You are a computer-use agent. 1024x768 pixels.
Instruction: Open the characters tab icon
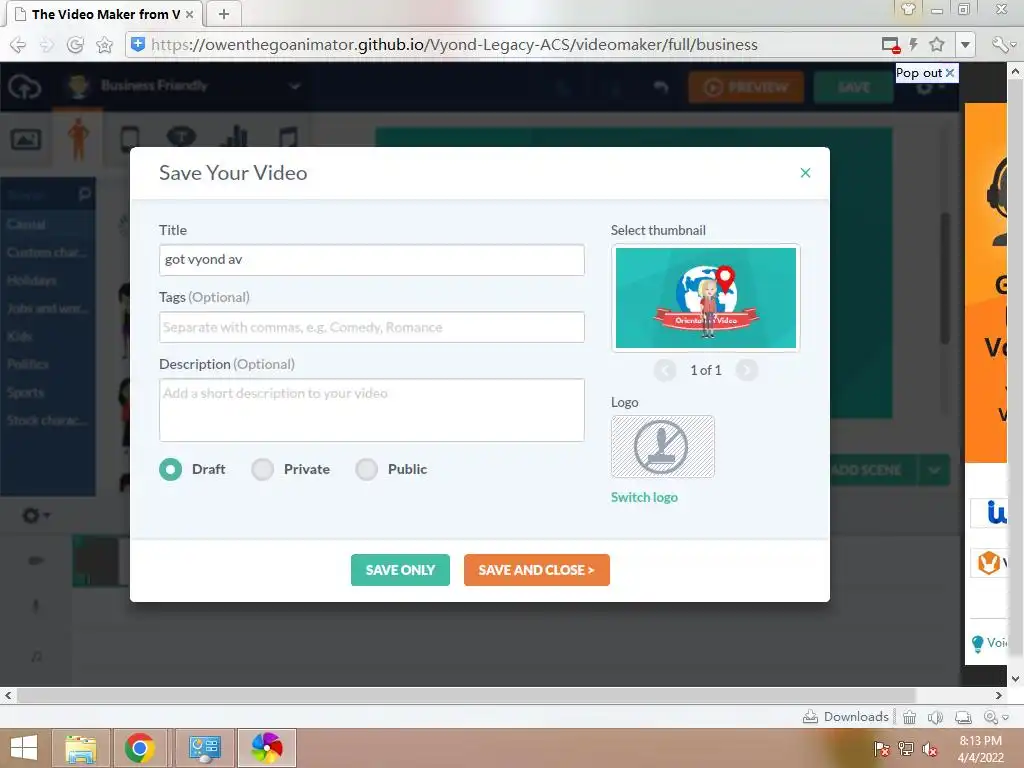[78, 138]
